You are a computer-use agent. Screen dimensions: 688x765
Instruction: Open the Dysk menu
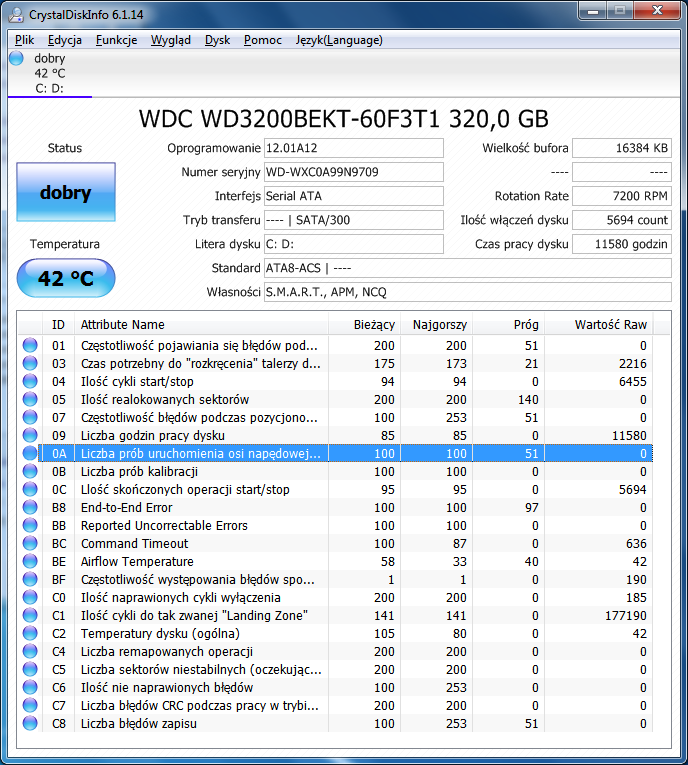click(x=217, y=40)
